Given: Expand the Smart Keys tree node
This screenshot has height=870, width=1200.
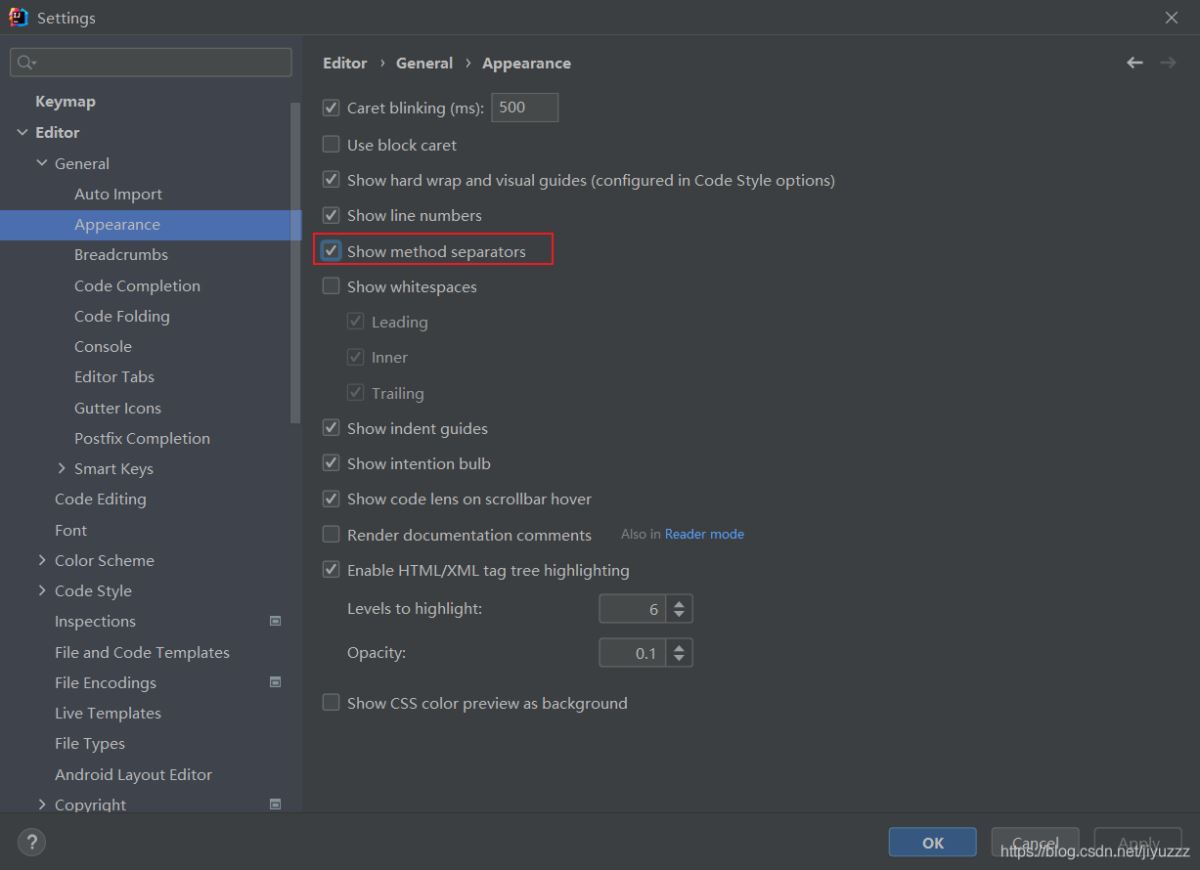Looking at the screenshot, I should [x=62, y=468].
